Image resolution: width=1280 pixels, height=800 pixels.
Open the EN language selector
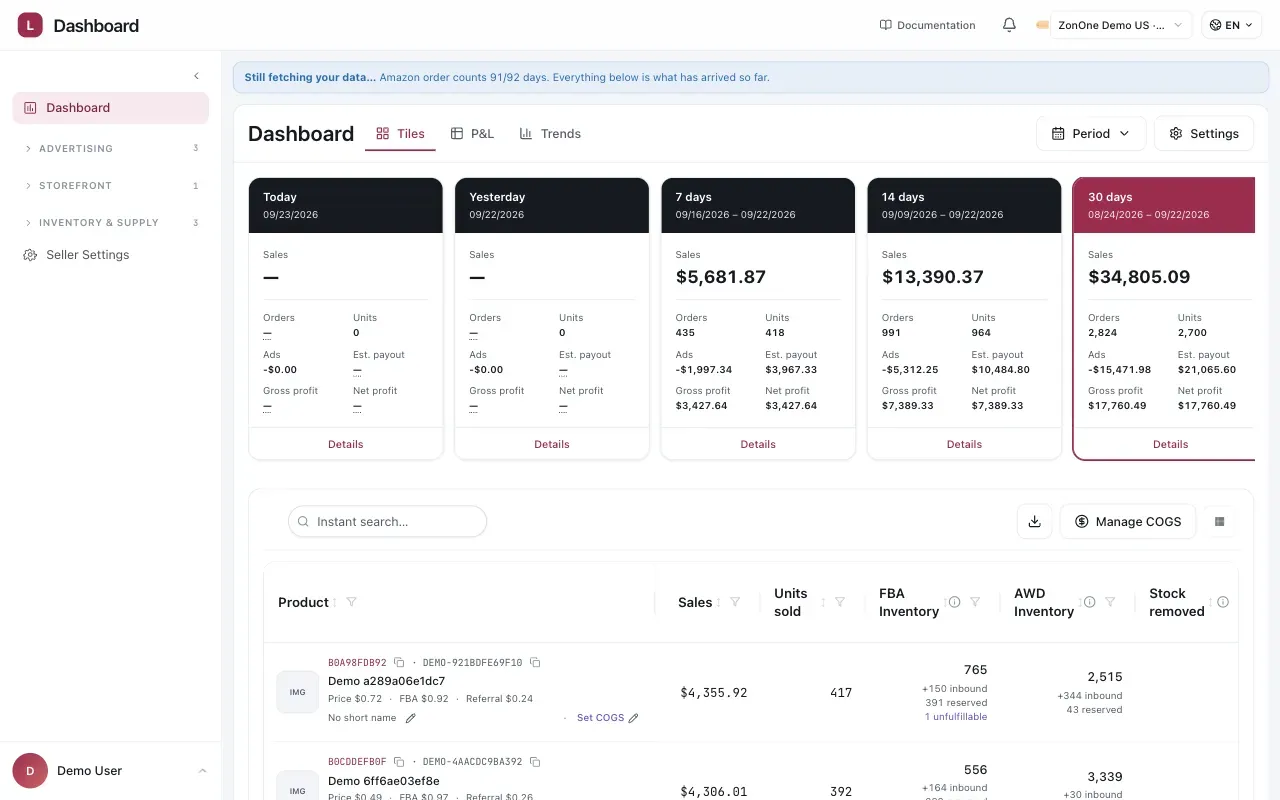[1231, 25]
